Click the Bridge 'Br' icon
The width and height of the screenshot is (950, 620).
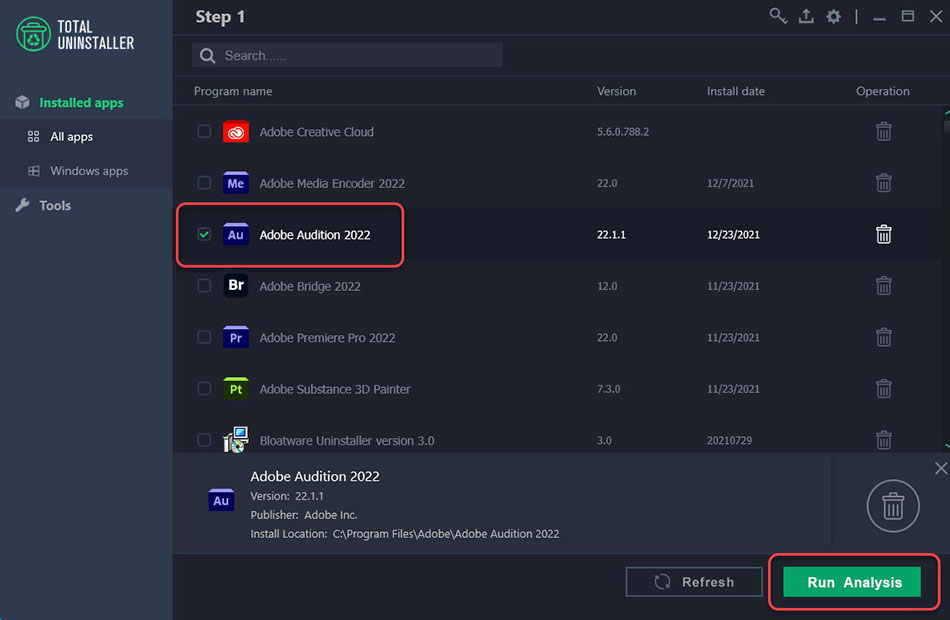(236, 285)
